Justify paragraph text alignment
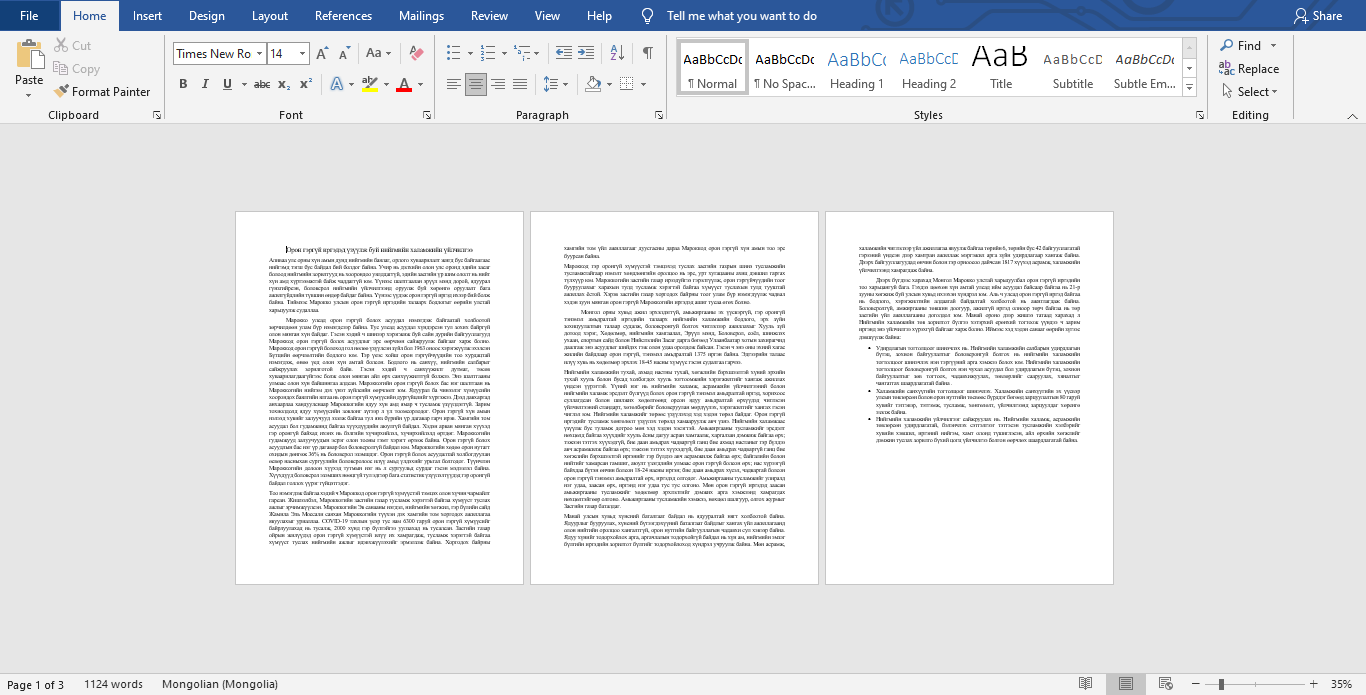The image size is (1366, 695). click(519, 84)
